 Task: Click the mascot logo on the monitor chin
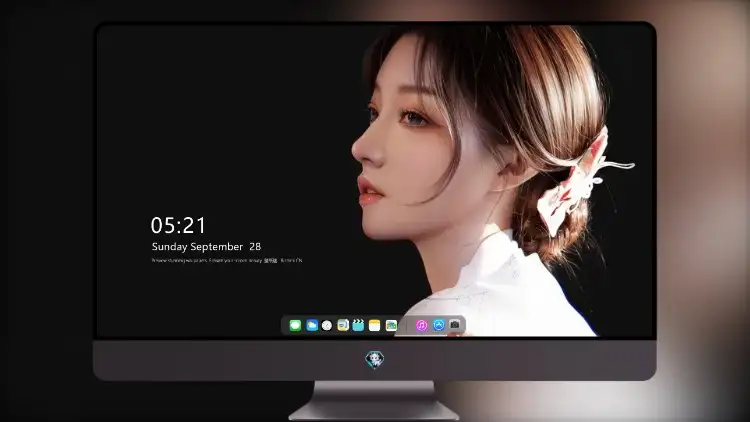pyautogui.click(x=375, y=359)
